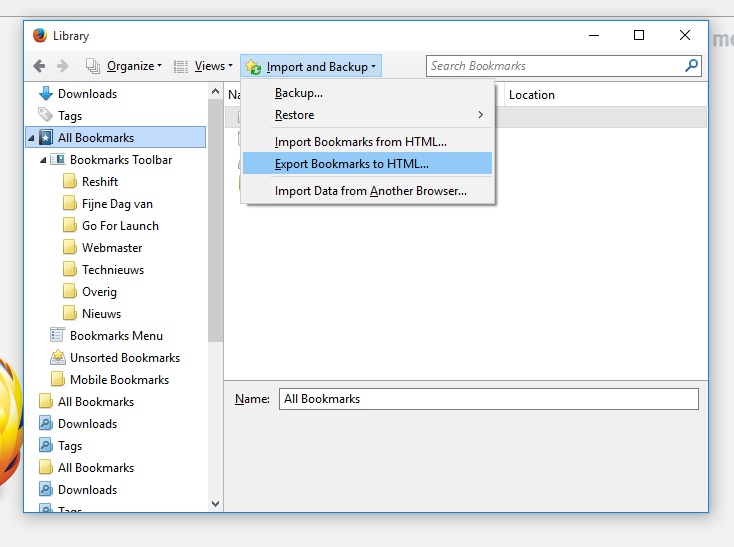Click the Bookmarks Menu icon
Image resolution: width=734 pixels, height=547 pixels.
[57, 335]
